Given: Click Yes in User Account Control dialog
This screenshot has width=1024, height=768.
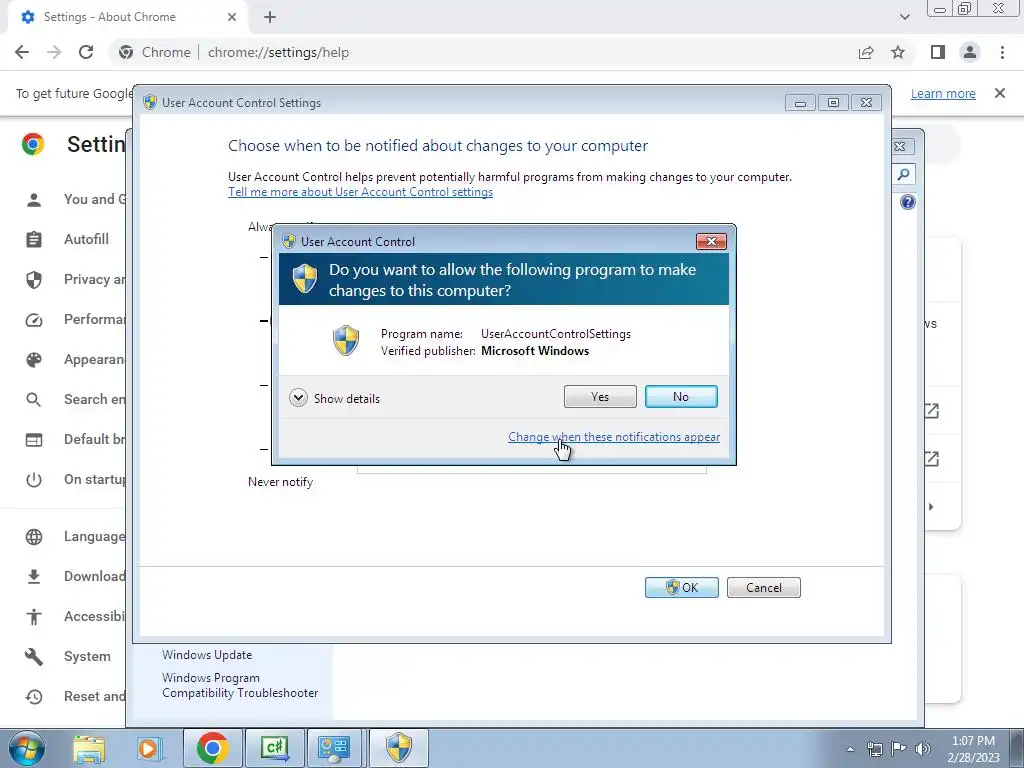Looking at the screenshot, I should pos(600,396).
